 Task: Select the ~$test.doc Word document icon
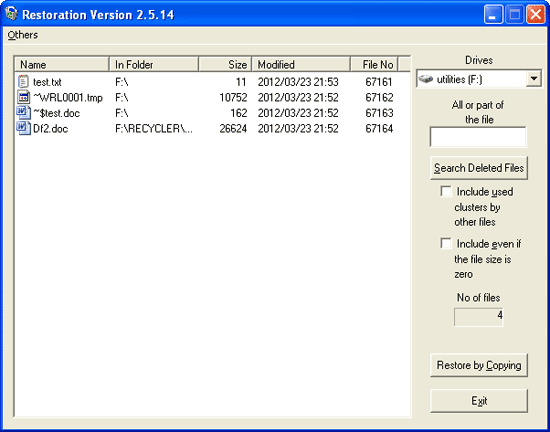click(23, 113)
